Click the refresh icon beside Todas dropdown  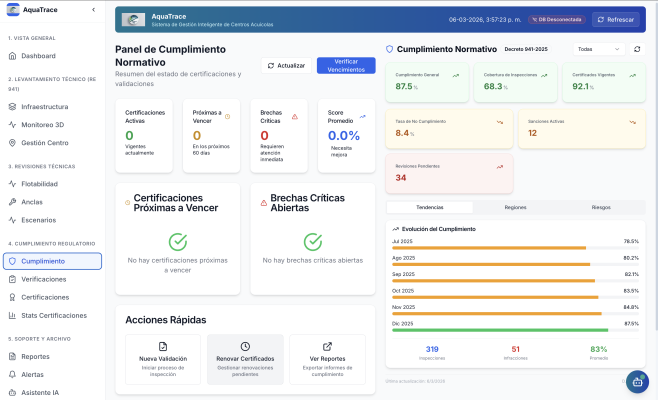pos(638,48)
